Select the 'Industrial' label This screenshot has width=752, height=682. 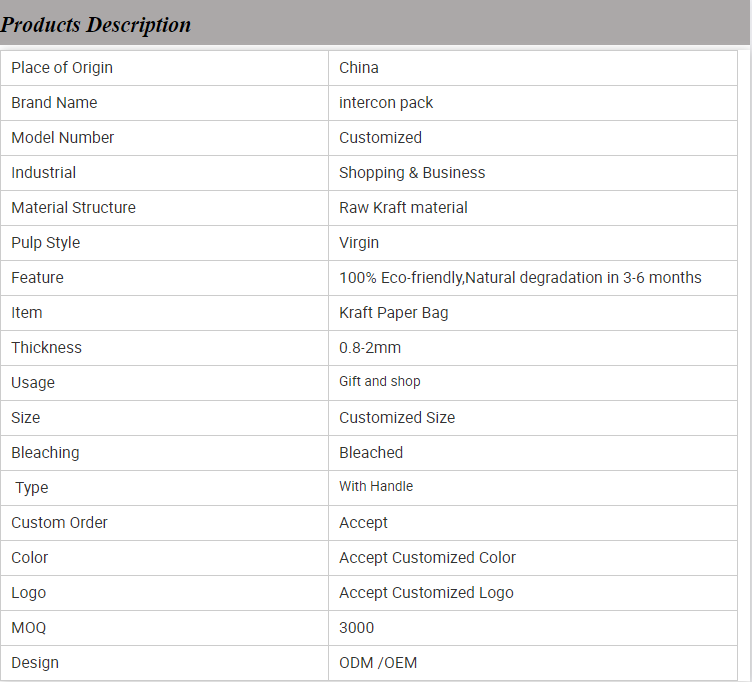click(x=44, y=173)
